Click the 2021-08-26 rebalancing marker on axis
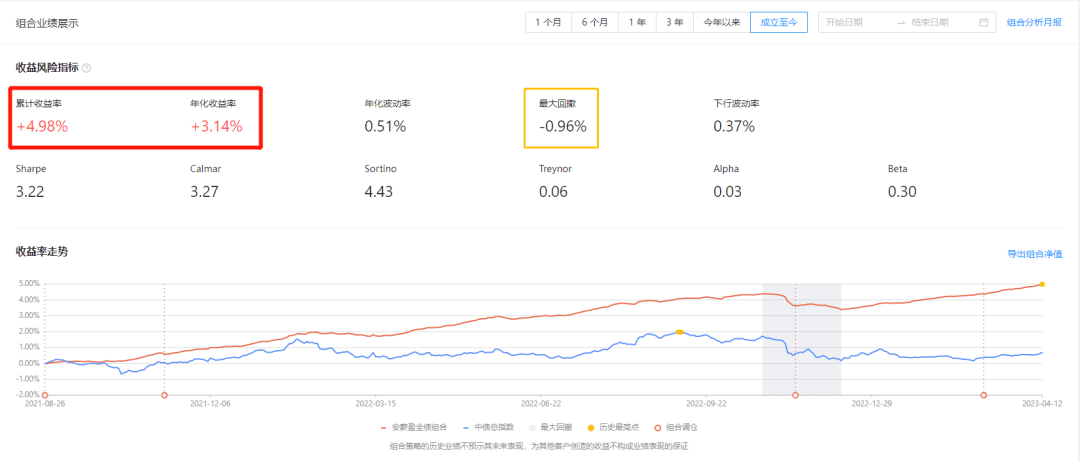The image size is (1080, 462). [x=44, y=395]
